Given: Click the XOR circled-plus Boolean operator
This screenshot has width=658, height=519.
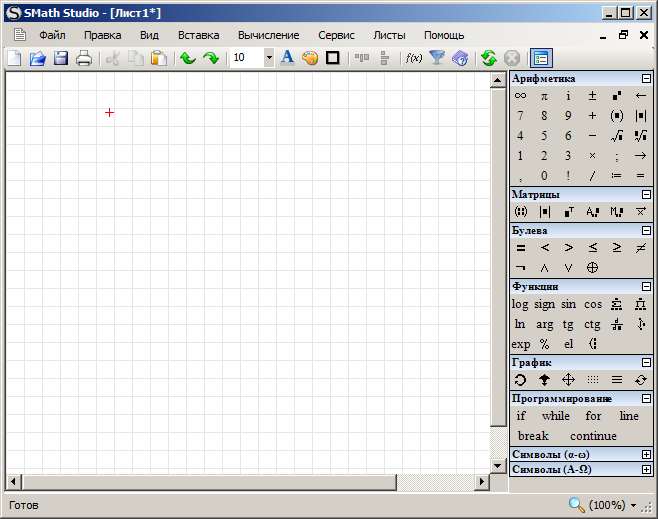Looking at the screenshot, I should (x=592, y=268).
